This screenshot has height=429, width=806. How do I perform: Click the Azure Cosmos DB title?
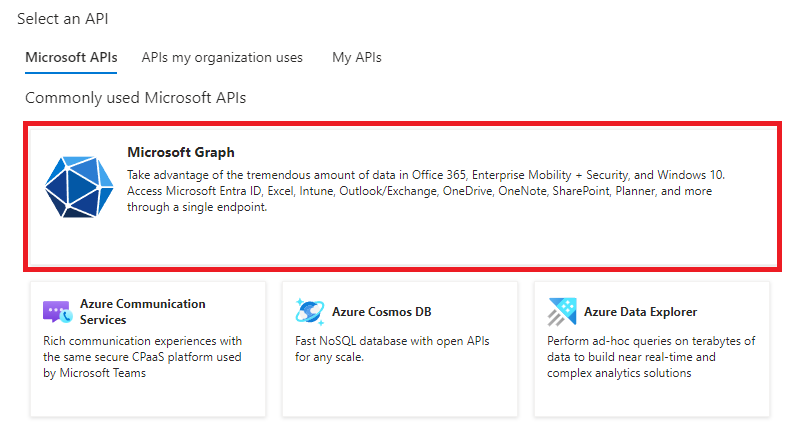[x=382, y=312]
